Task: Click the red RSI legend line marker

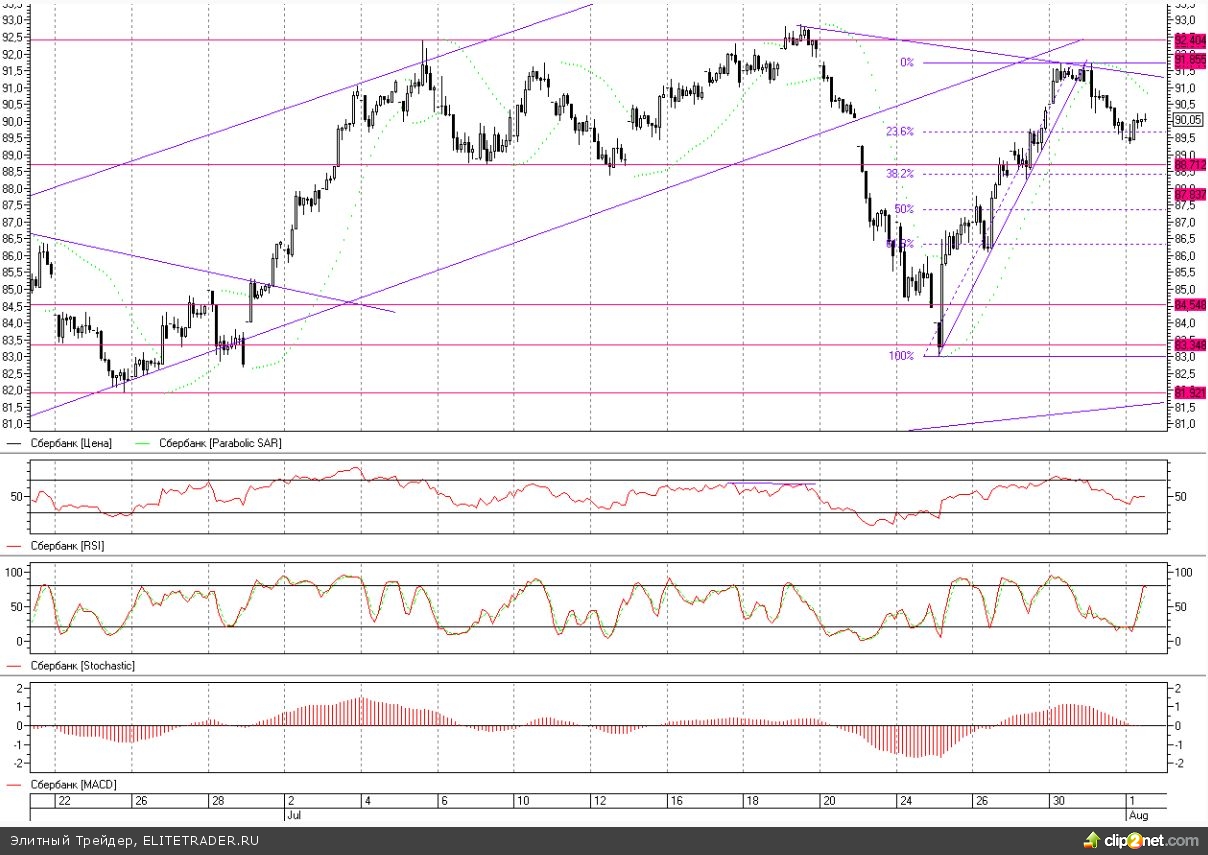Action: coord(14,546)
